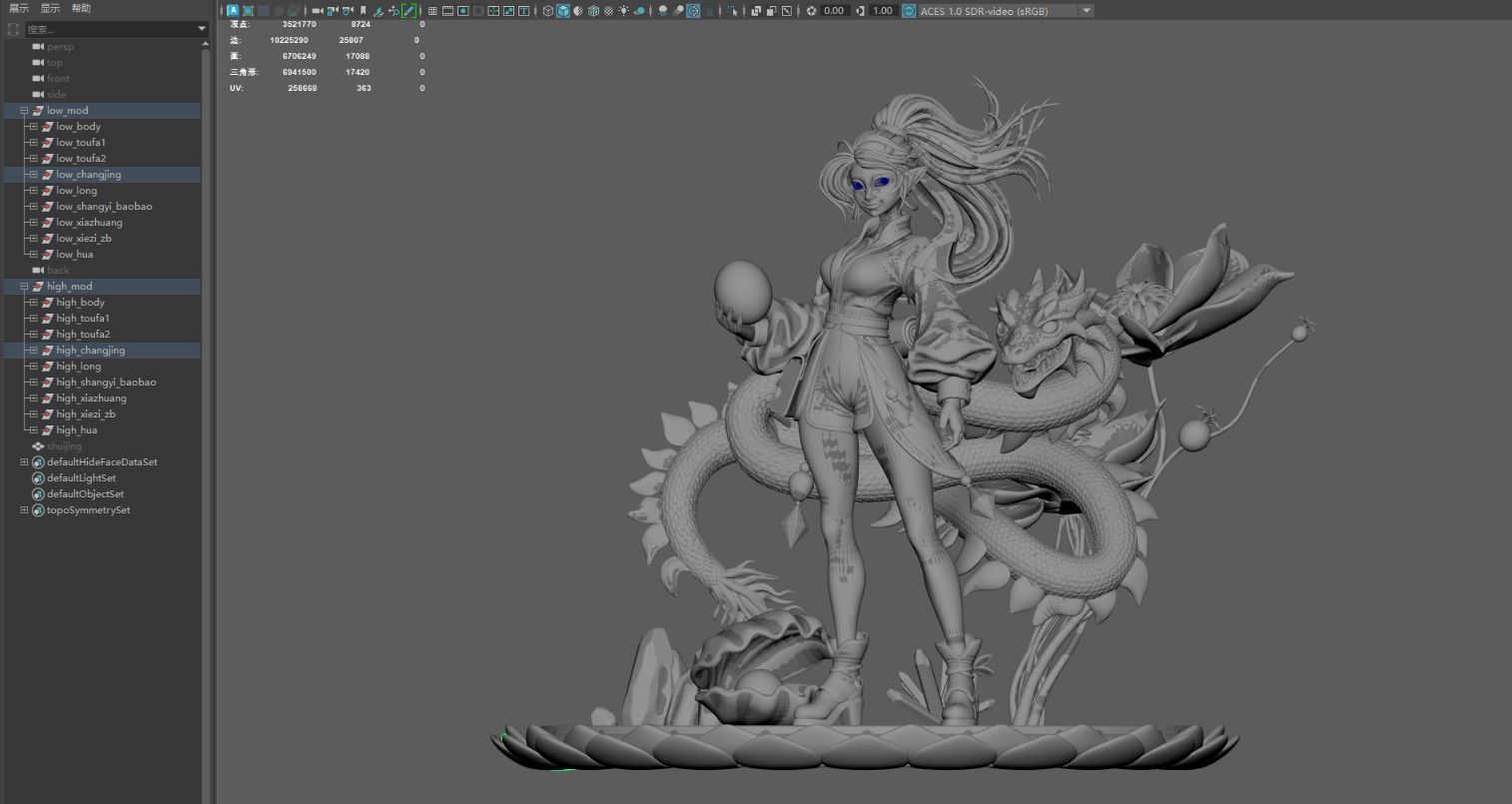This screenshot has height=804, width=1512.
Task: Enable wireframe display cube icon
Action: point(547,11)
